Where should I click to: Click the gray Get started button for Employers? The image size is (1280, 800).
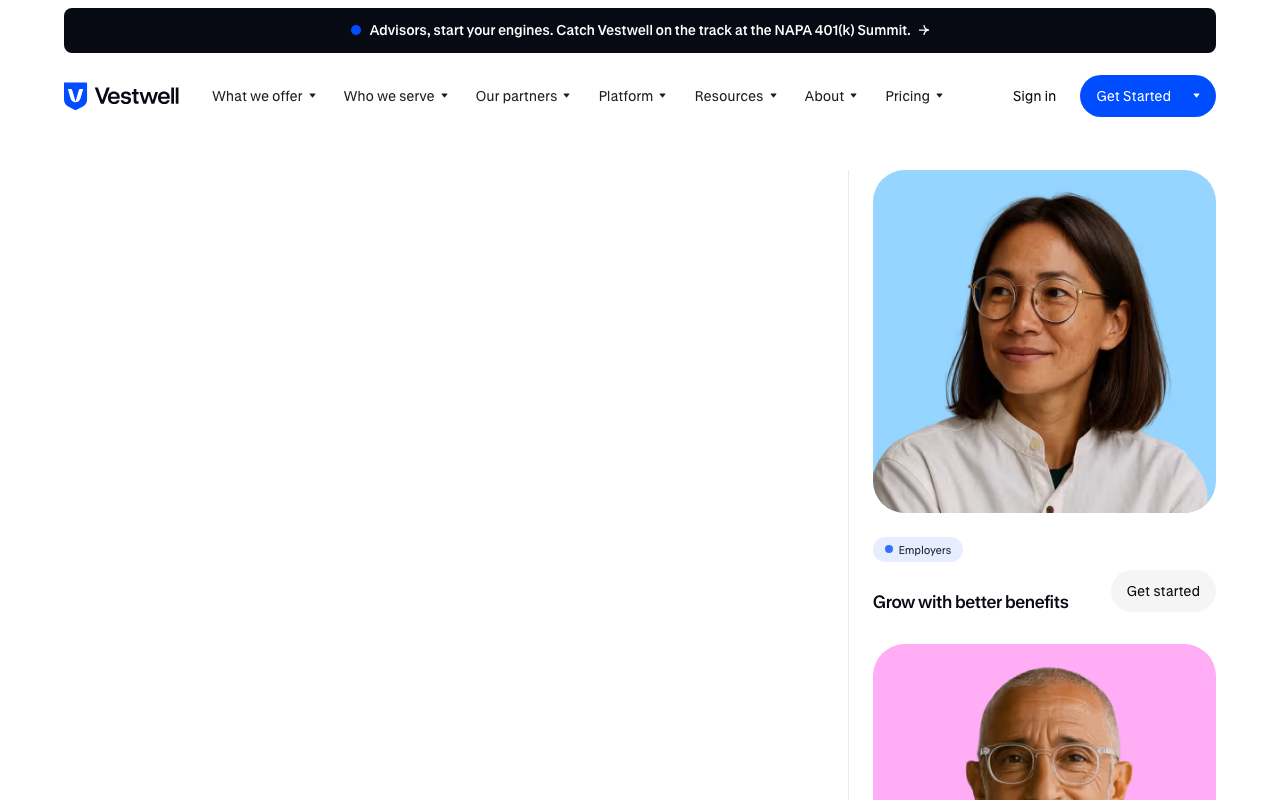click(1163, 591)
